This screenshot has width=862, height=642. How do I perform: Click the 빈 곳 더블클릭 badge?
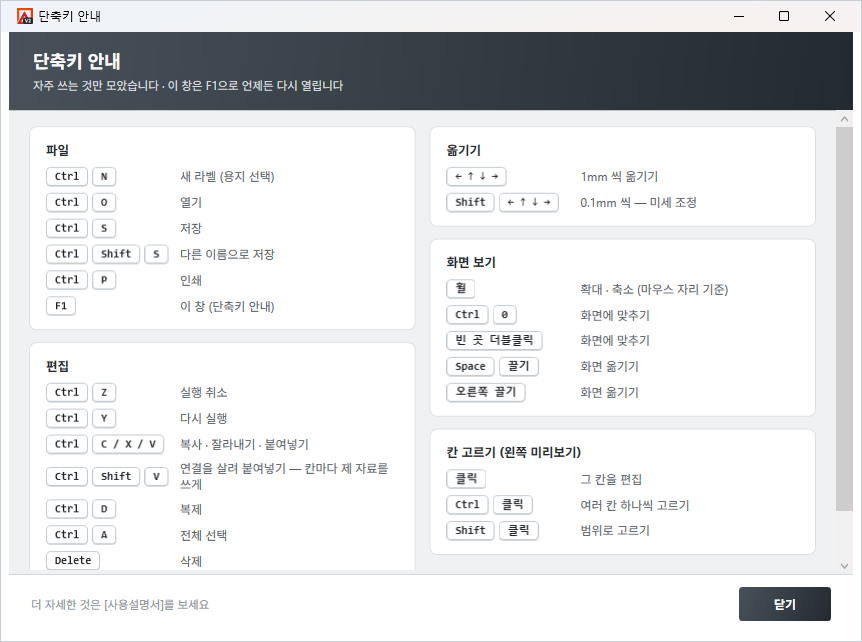(494, 340)
